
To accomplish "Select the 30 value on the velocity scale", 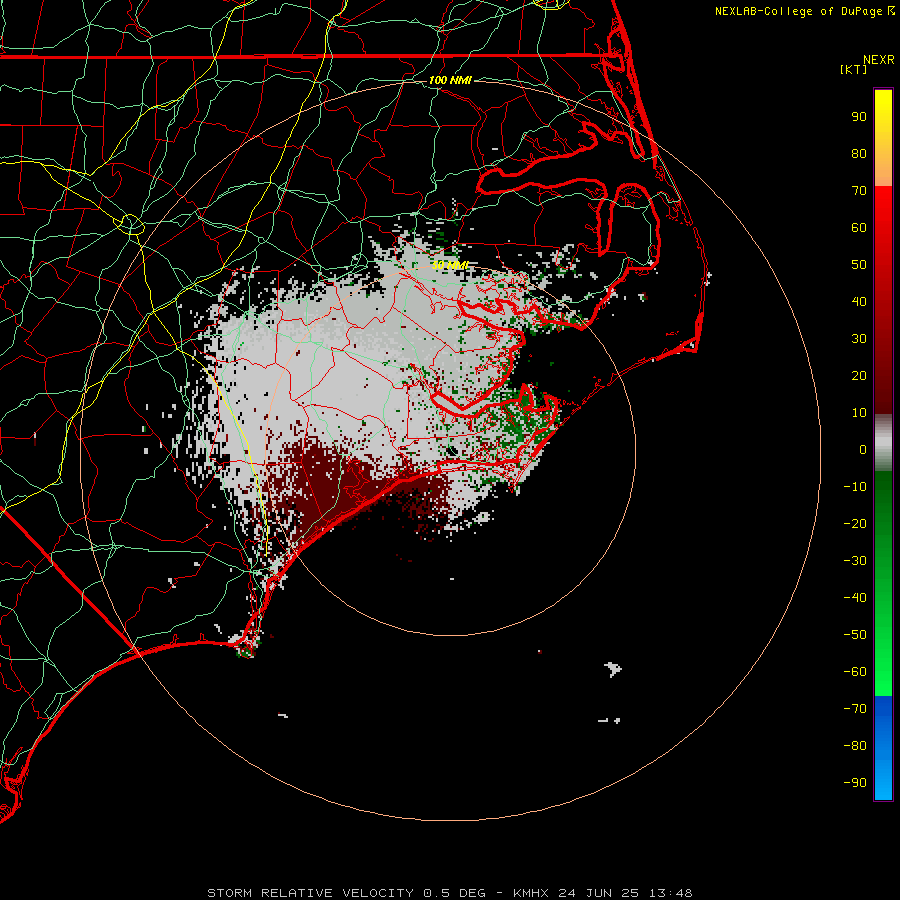I will pyautogui.click(x=859, y=339).
